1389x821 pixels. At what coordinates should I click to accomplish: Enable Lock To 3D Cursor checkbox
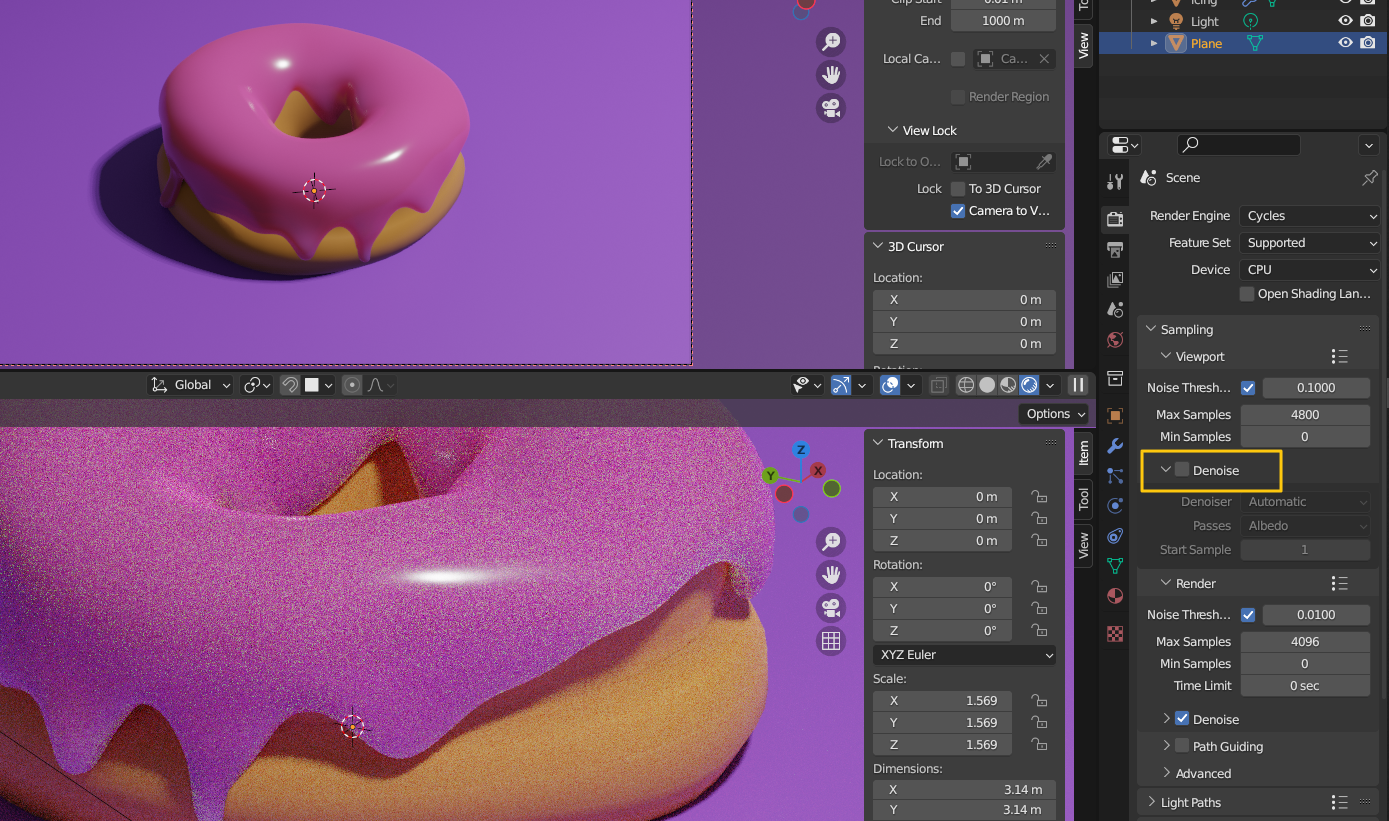coord(958,188)
